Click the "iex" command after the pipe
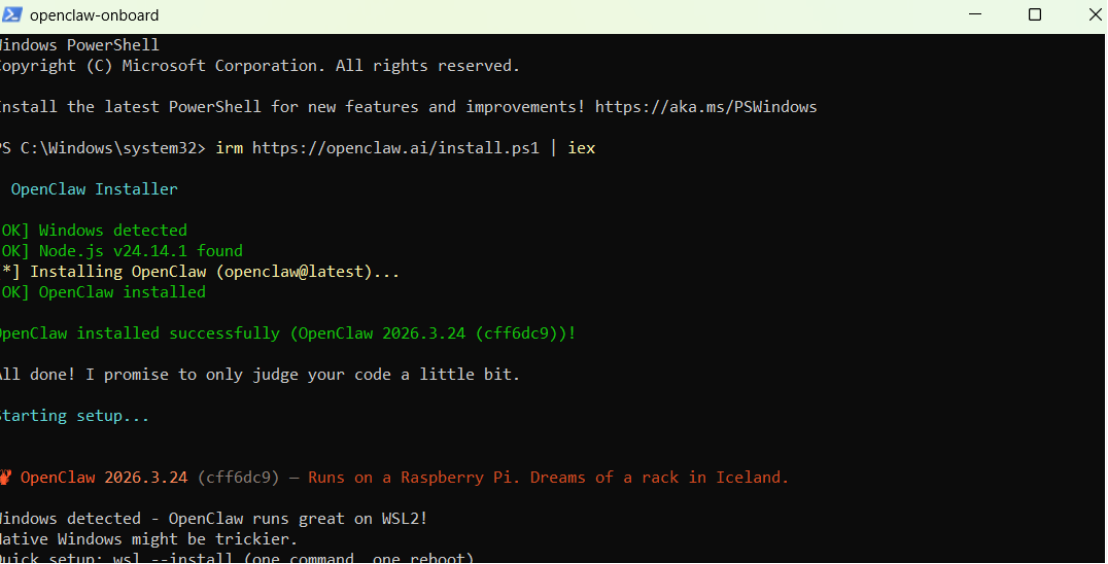 pyautogui.click(x=581, y=148)
